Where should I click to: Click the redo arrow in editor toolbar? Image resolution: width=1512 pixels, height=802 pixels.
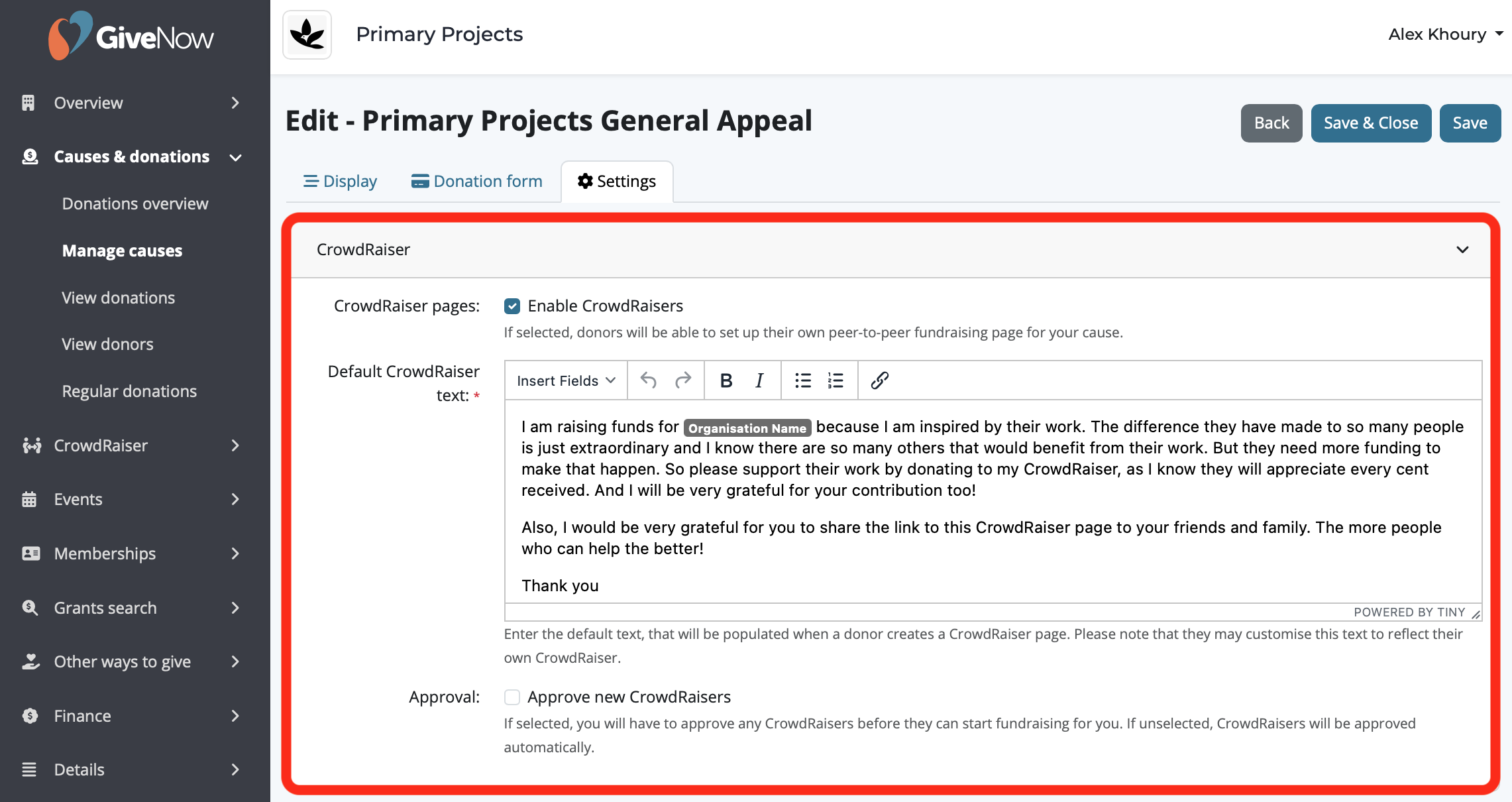682,380
